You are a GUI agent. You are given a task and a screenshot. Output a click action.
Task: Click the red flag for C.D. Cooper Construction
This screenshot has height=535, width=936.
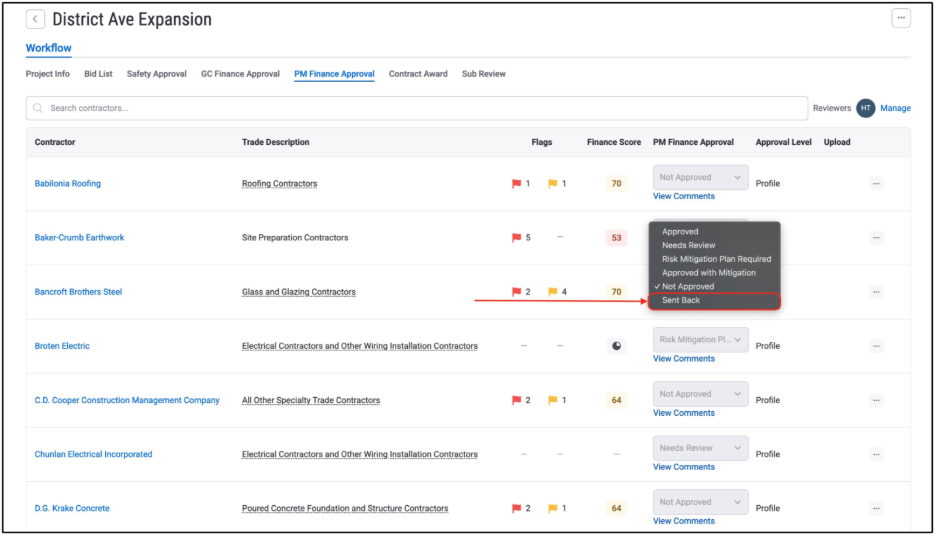pos(516,400)
